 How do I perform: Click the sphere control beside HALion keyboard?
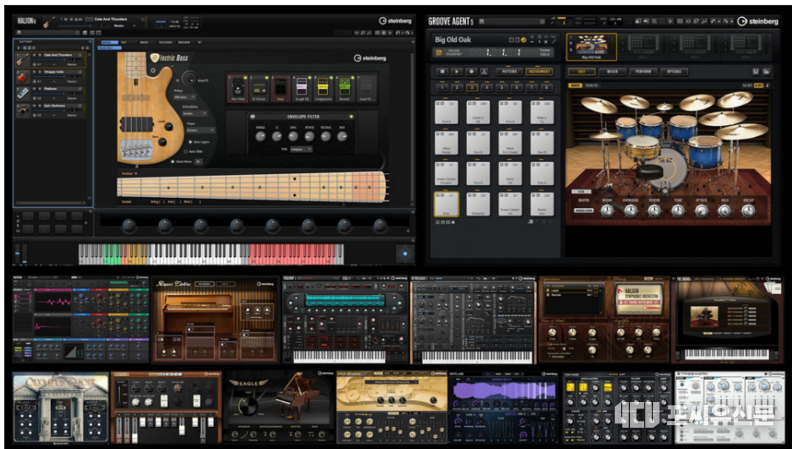[405, 254]
